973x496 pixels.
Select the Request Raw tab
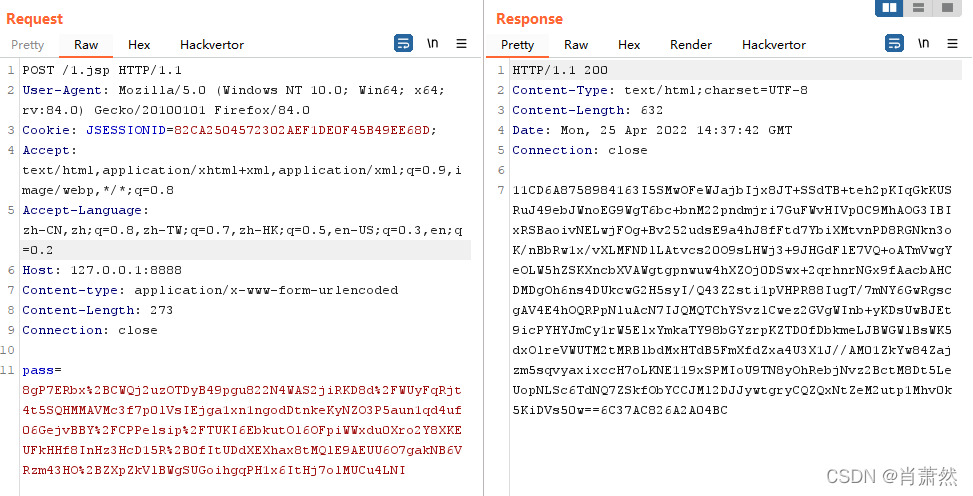86,45
